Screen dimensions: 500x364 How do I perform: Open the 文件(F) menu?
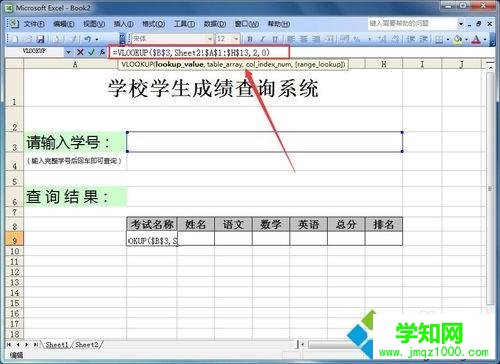coord(34,24)
